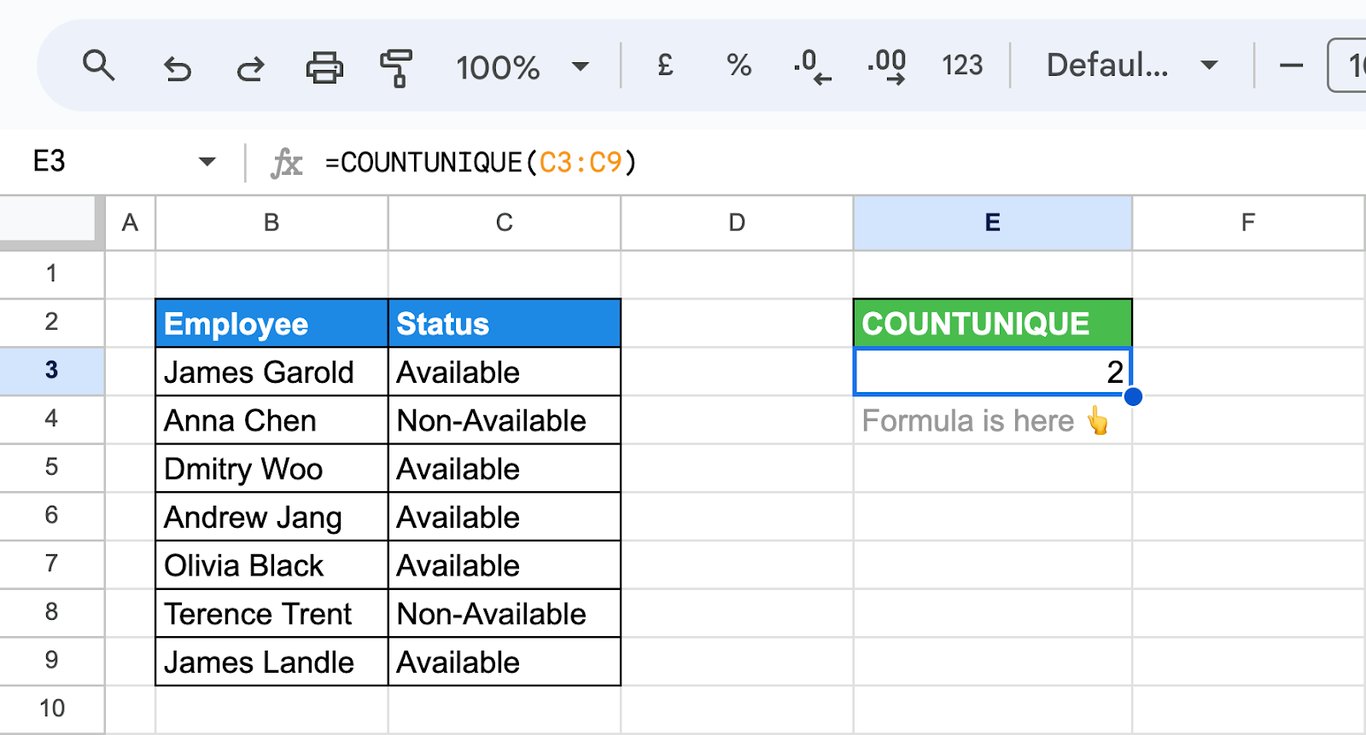This screenshot has height=735, width=1366.
Task: Open the Default font dropdown
Action: coord(1132,66)
